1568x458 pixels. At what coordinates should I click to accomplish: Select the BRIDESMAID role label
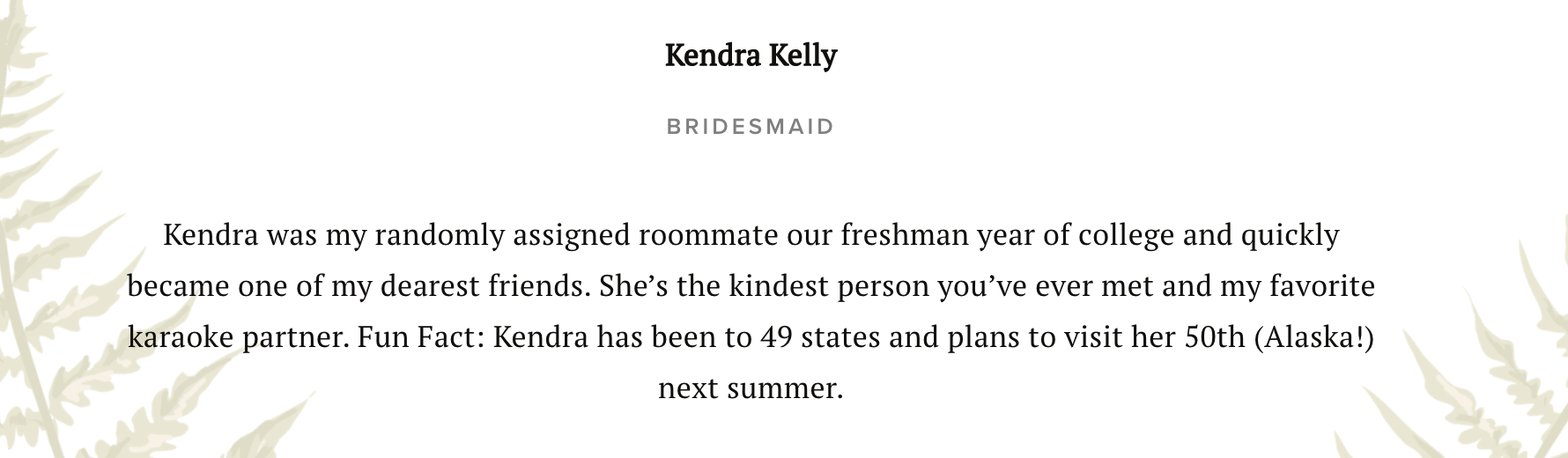751,127
